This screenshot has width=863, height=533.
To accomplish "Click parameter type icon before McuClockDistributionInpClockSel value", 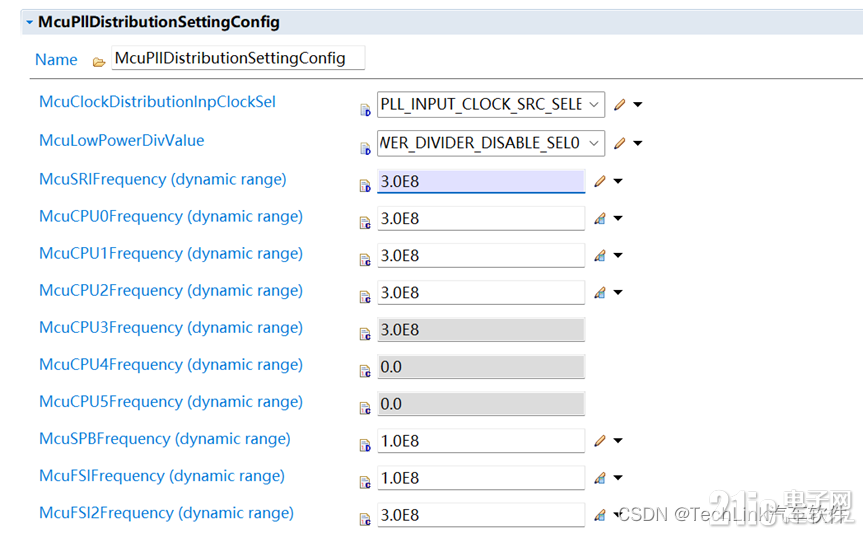I will (x=365, y=110).
